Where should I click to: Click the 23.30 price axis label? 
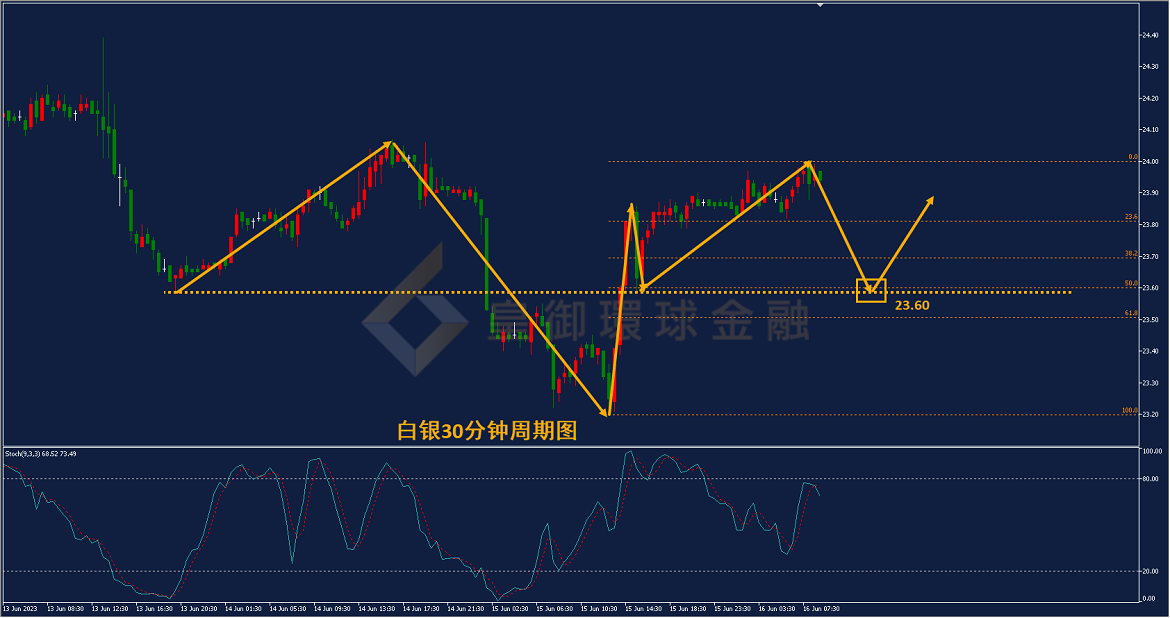tap(1150, 383)
